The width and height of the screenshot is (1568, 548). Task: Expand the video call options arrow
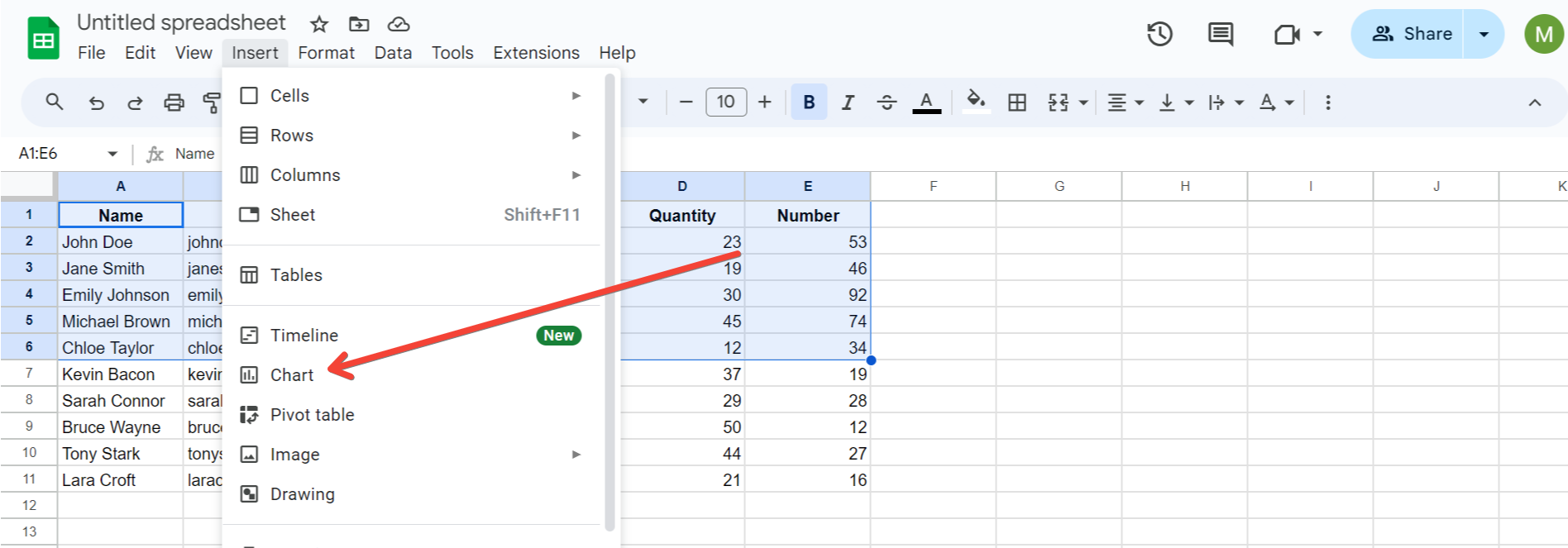pos(1317,34)
